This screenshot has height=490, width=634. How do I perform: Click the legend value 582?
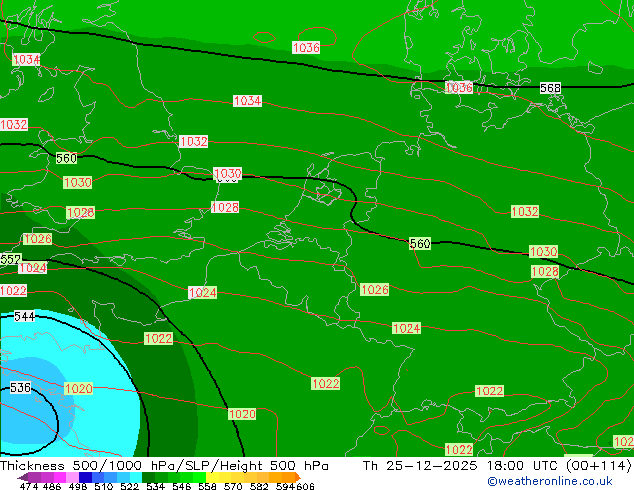pyautogui.click(x=259, y=486)
